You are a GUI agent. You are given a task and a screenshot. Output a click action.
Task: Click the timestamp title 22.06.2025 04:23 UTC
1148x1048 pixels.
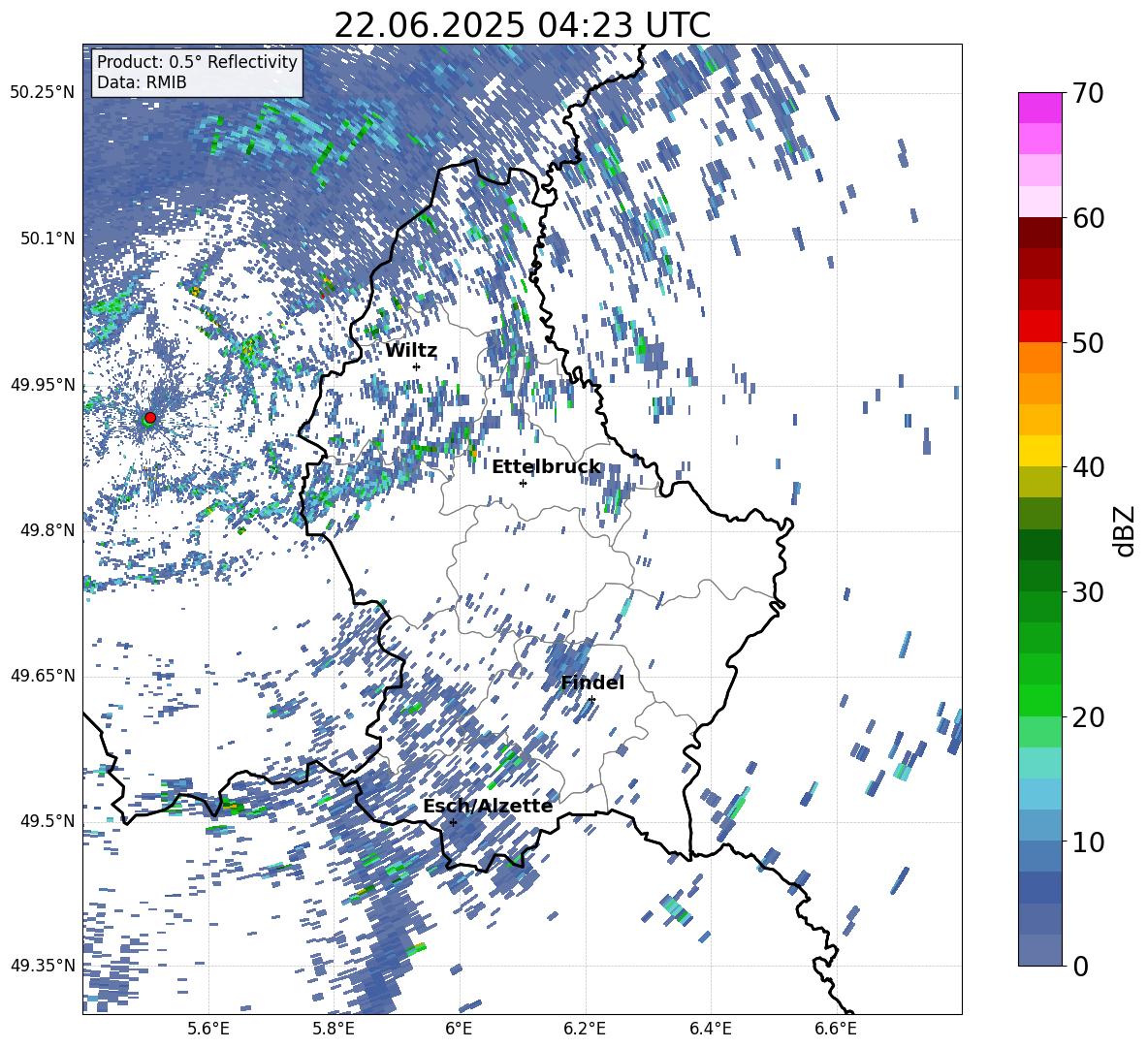pos(522,25)
